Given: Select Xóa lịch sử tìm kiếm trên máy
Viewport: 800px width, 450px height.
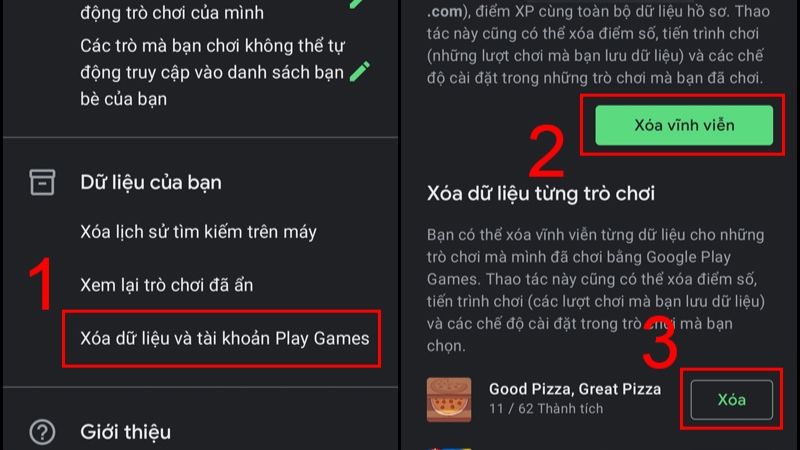Looking at the screenshot, I should pyautogui.click(x=198, y=232).
